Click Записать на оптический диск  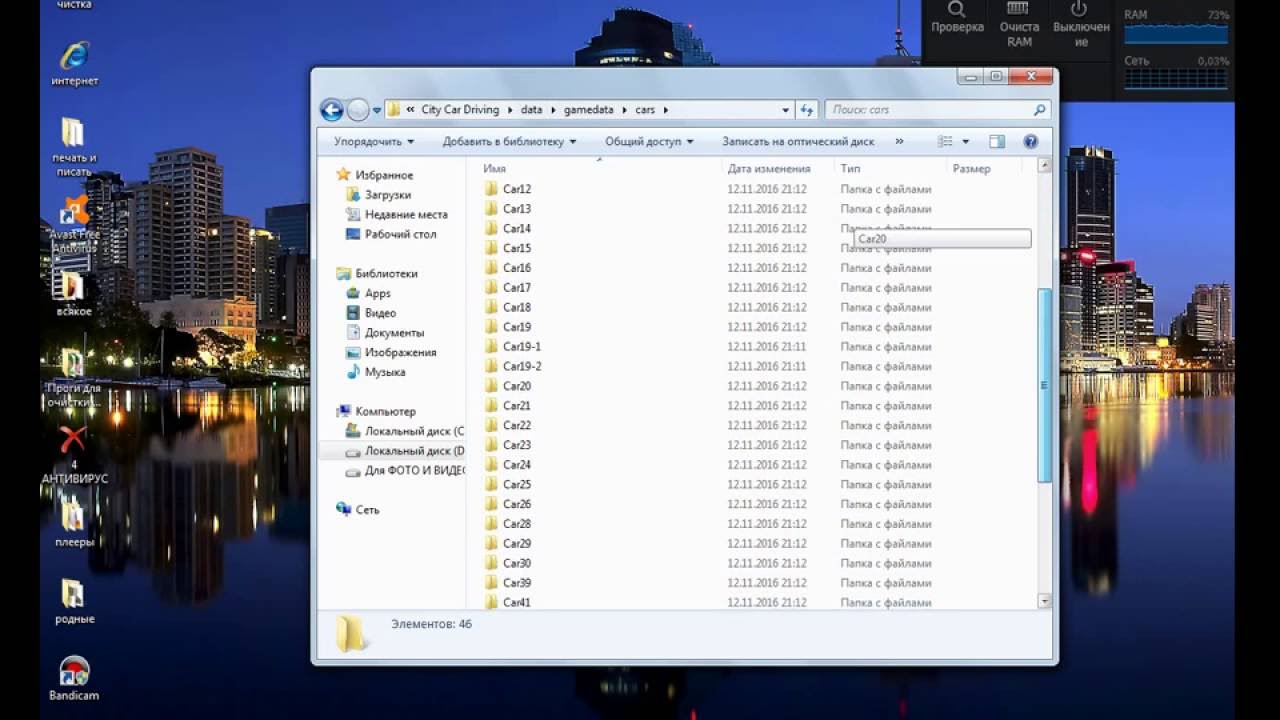click(798, 142)
